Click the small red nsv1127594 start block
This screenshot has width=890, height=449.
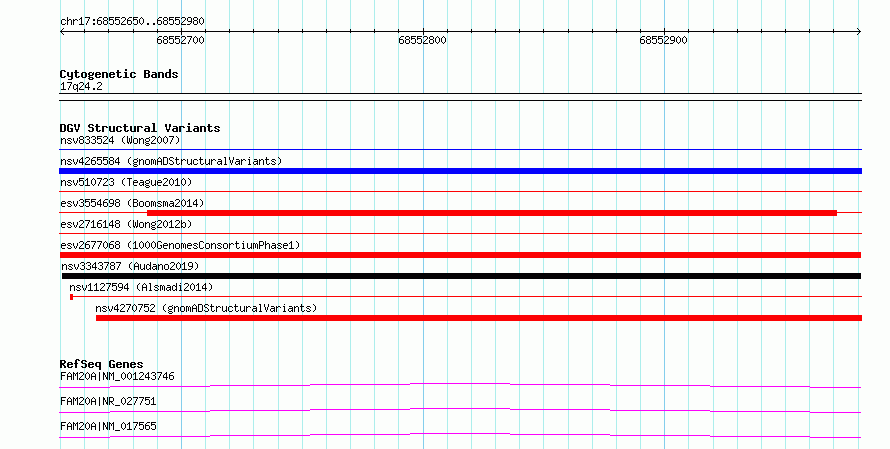[x=72, y=297]
